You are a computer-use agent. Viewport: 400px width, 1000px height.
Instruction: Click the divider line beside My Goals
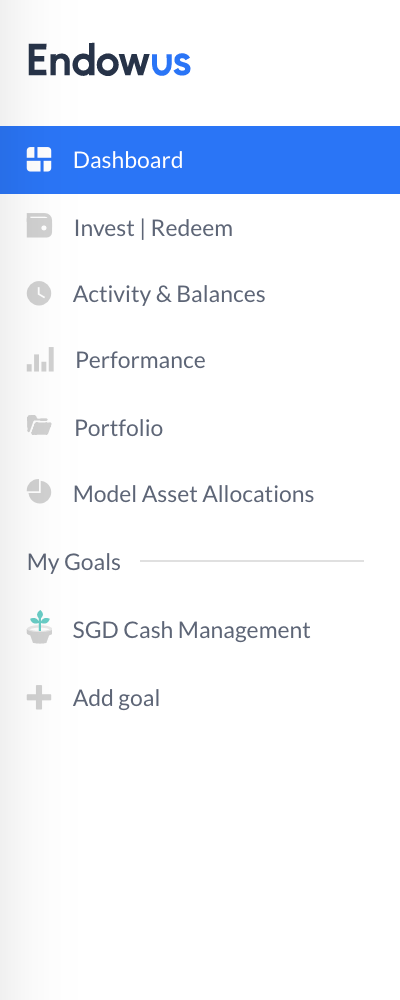click(x=252, y=561)
